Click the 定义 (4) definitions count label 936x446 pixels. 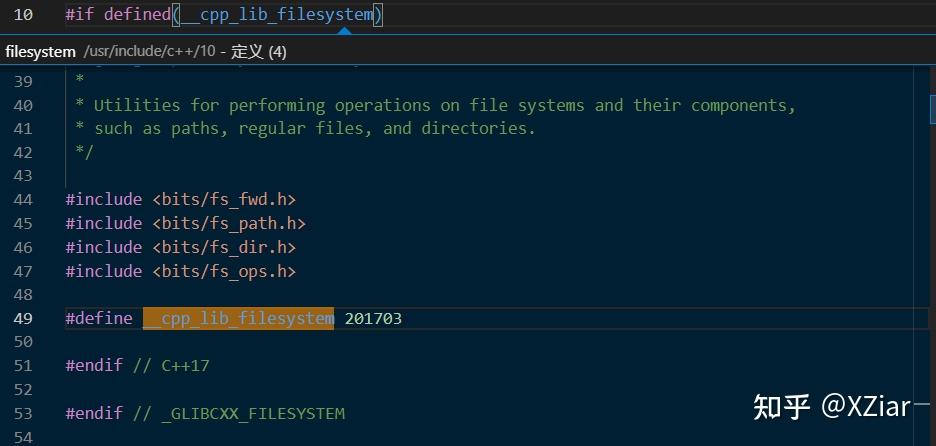259,52
